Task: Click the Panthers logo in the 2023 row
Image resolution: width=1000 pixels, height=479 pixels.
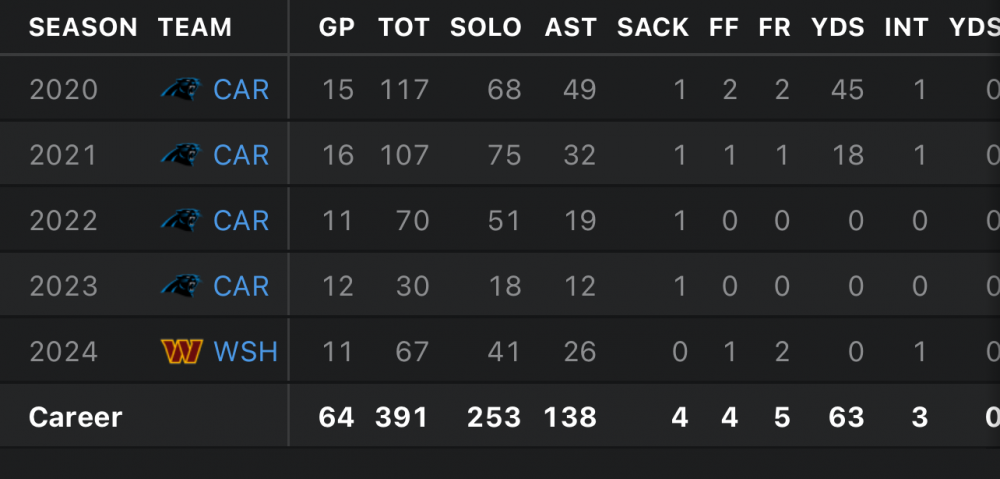Action: (x=181, y=286)
